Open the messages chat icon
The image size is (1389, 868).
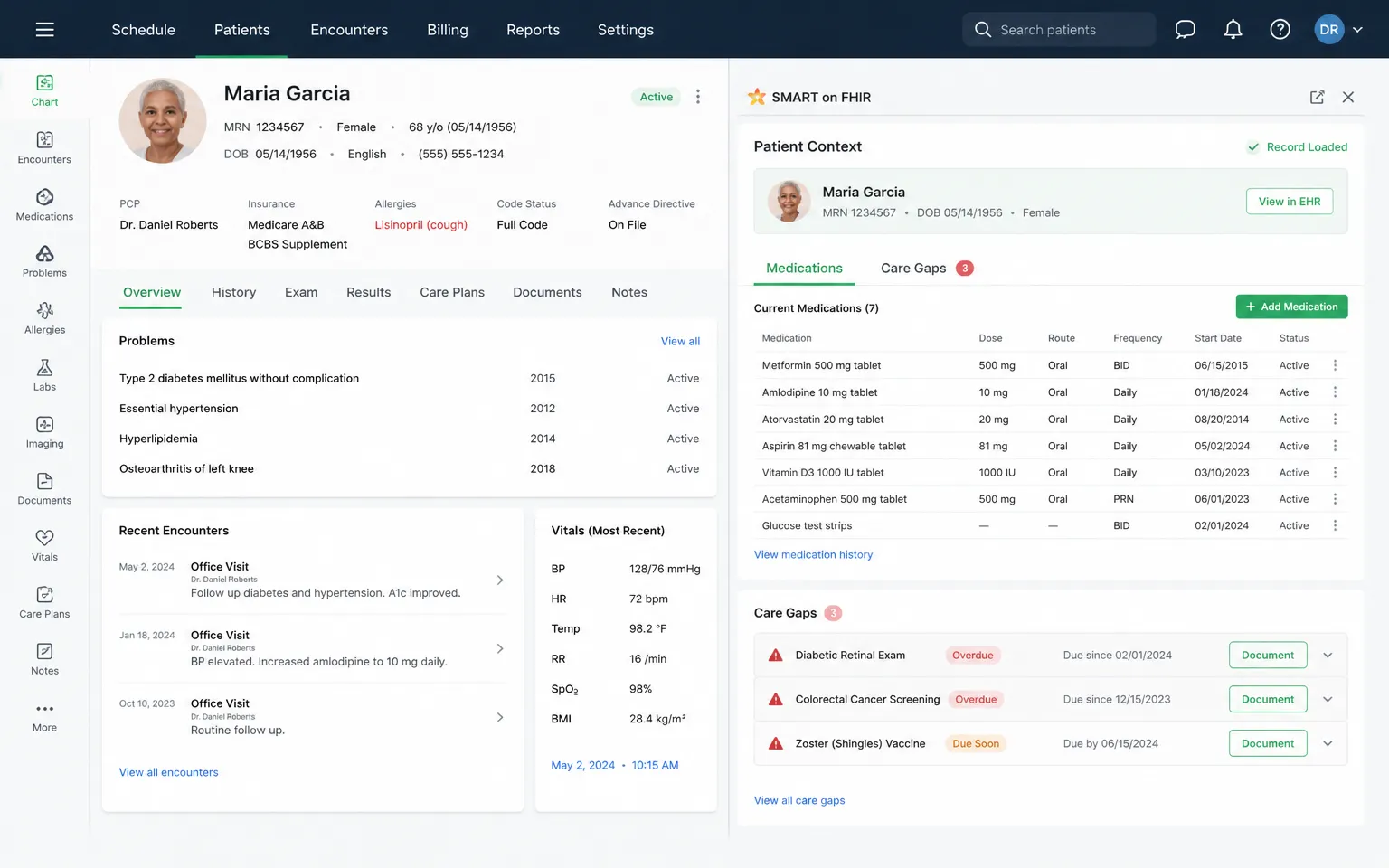pyautogui.click(x=1185, y=30)
